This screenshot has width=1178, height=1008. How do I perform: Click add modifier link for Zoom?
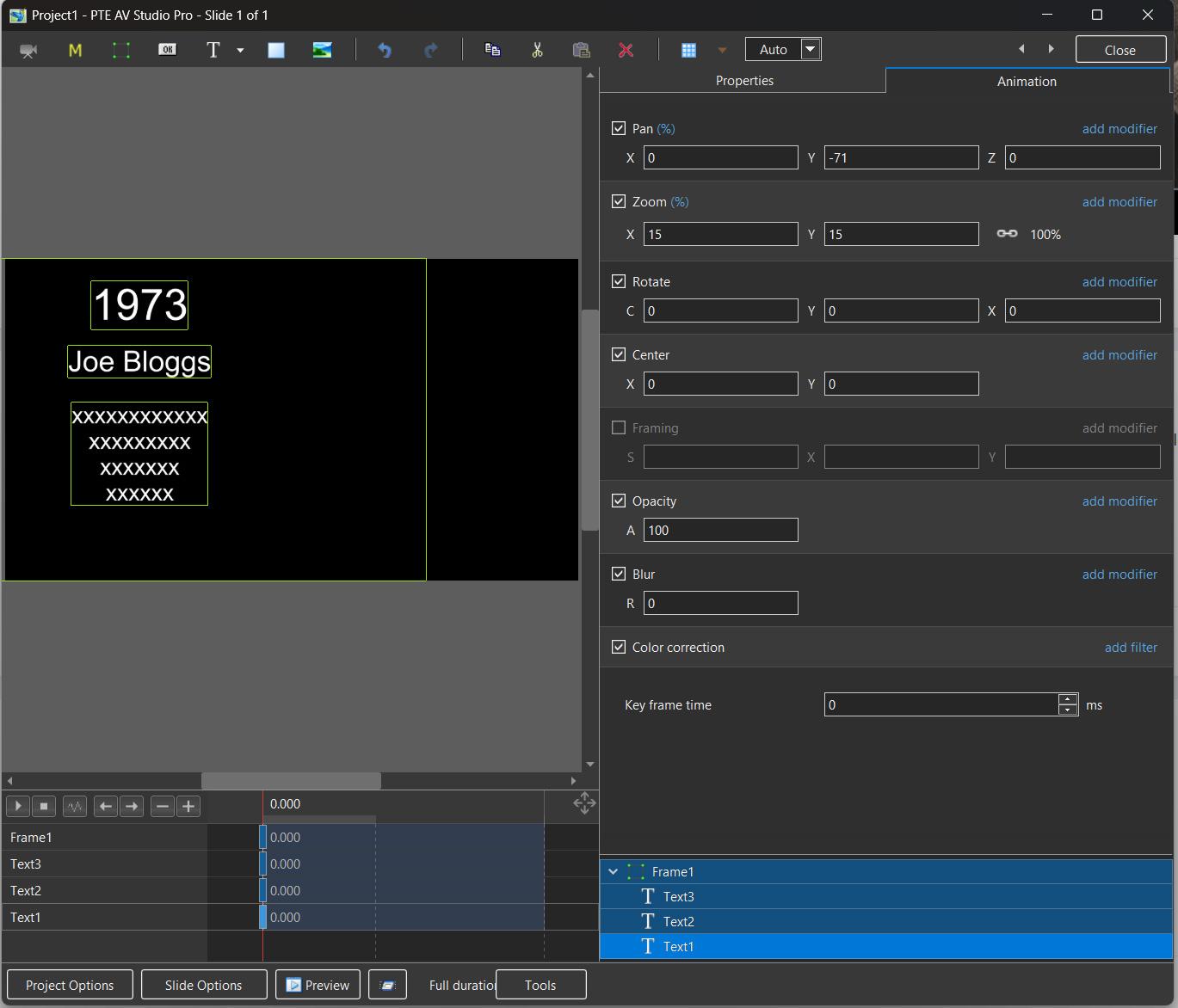point(1119,201)
